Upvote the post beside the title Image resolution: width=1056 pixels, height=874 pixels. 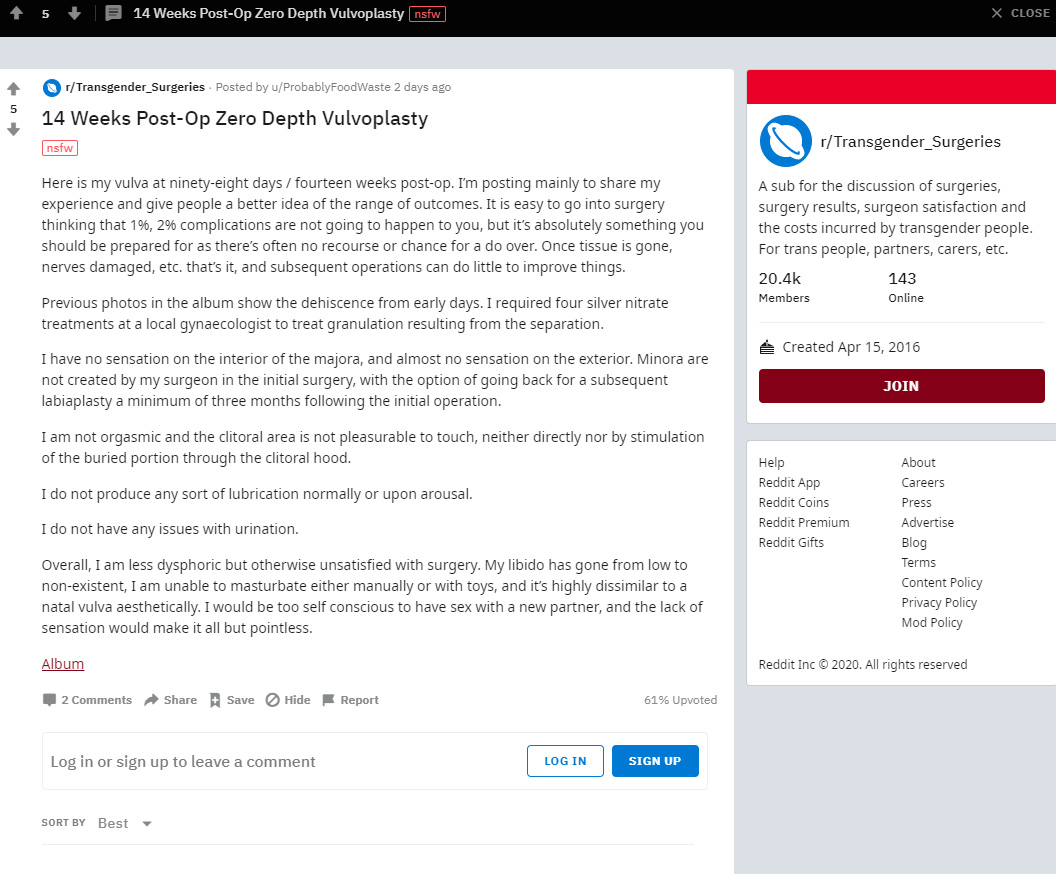[x=13, y=89]
